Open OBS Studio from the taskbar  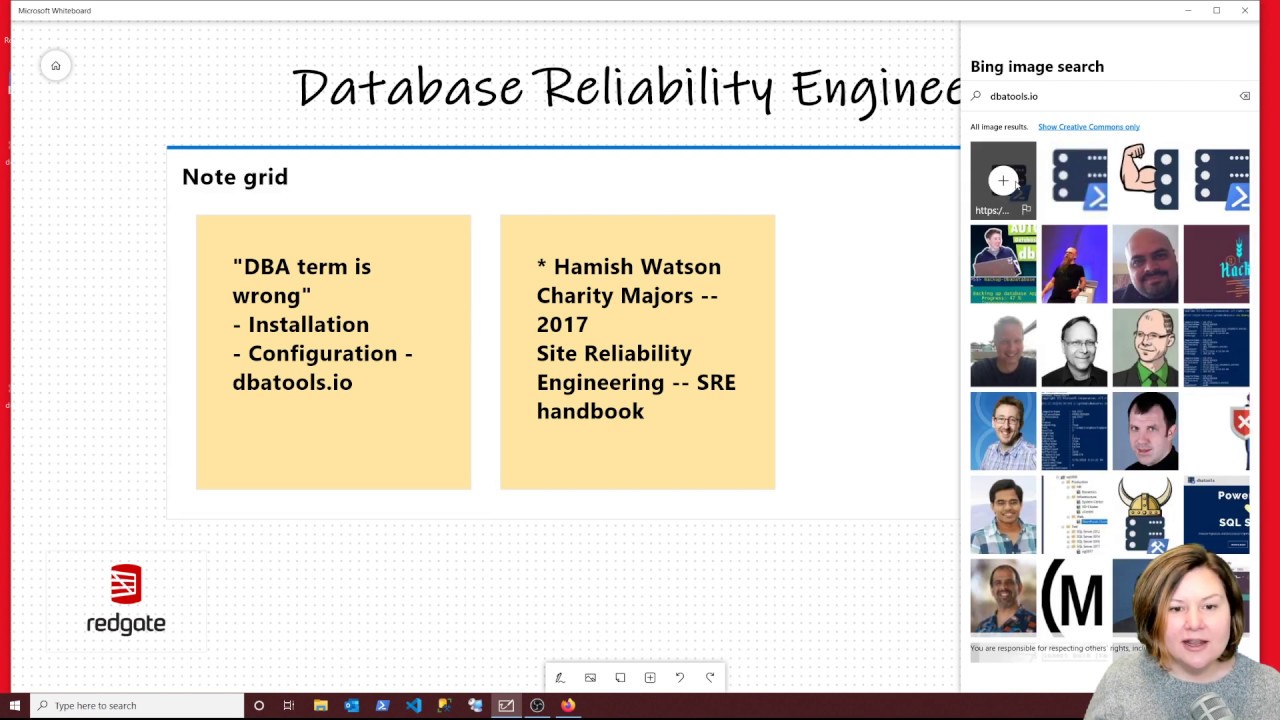[537, 705]
